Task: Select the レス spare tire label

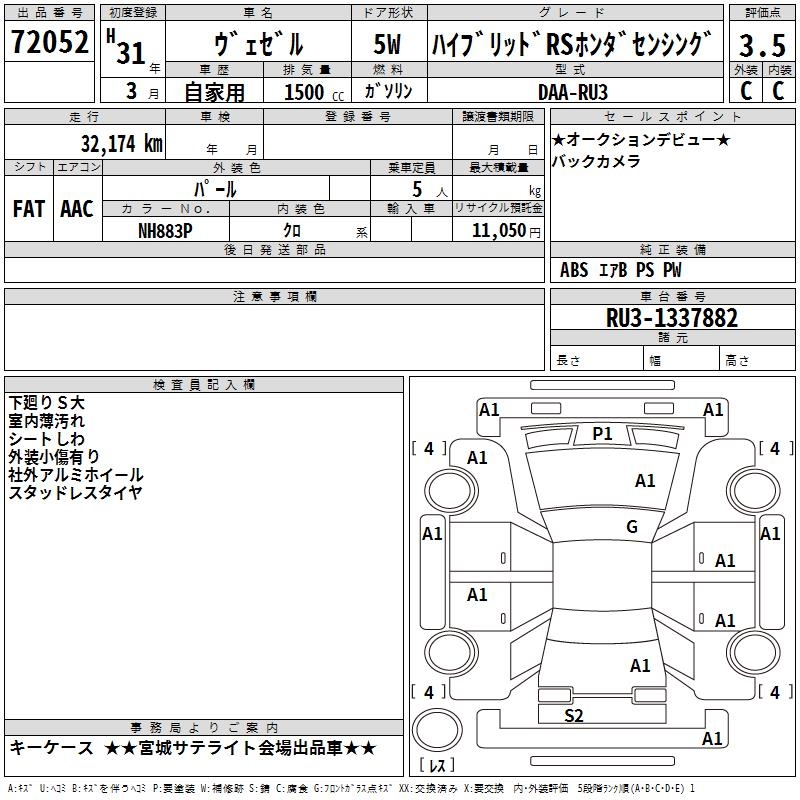Action: point(437,765)
